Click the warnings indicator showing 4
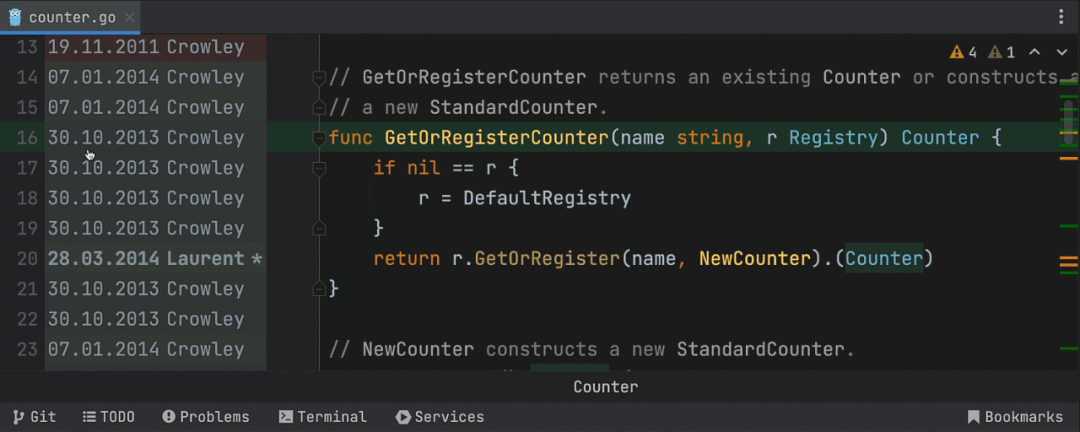 coord(963,52)
